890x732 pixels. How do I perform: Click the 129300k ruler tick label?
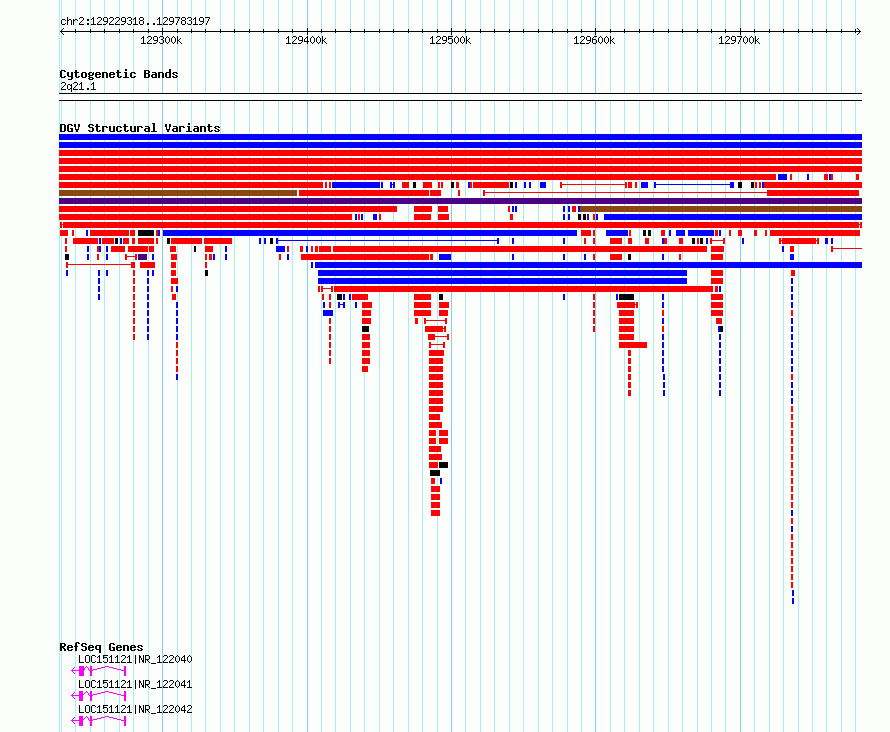[161, 40]
